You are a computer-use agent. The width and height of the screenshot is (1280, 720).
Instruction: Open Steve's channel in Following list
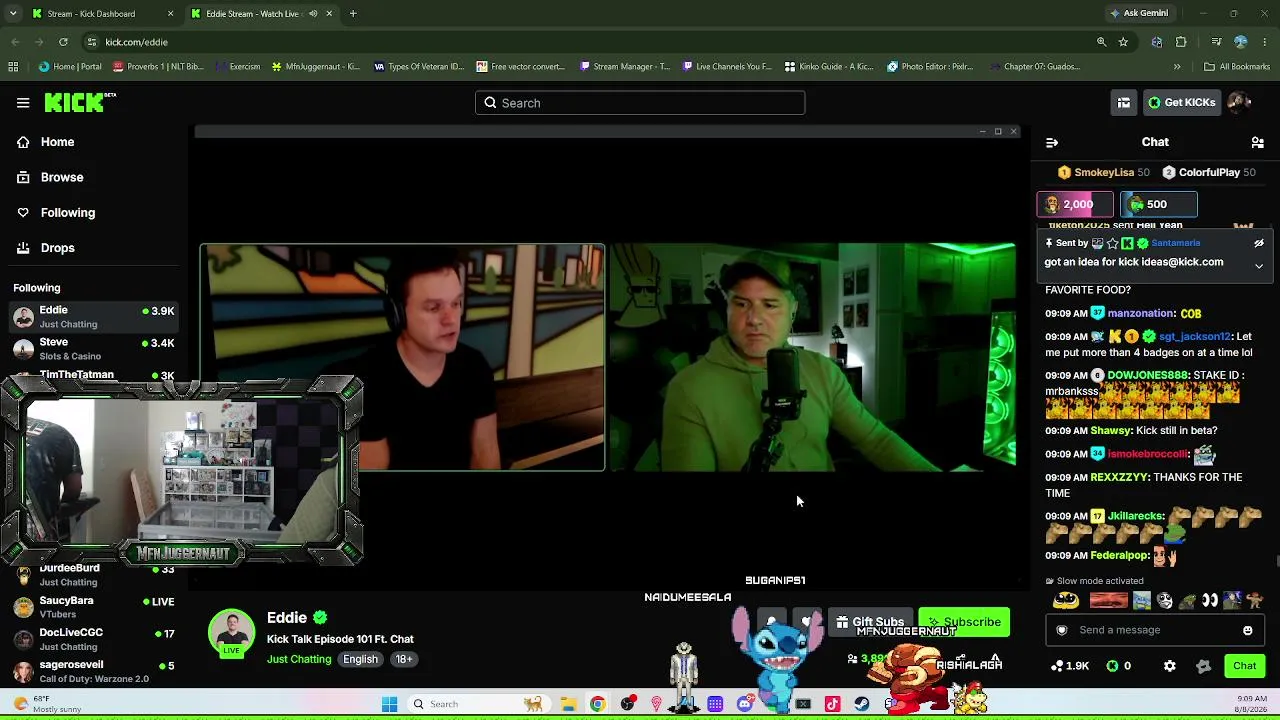[94, 349]
